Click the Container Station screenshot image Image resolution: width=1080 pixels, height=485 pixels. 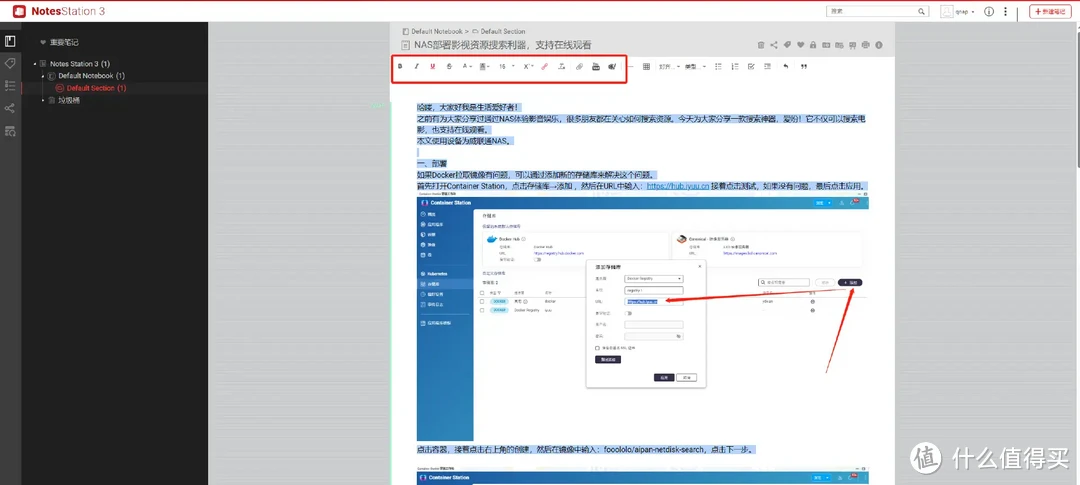point(643,318)
